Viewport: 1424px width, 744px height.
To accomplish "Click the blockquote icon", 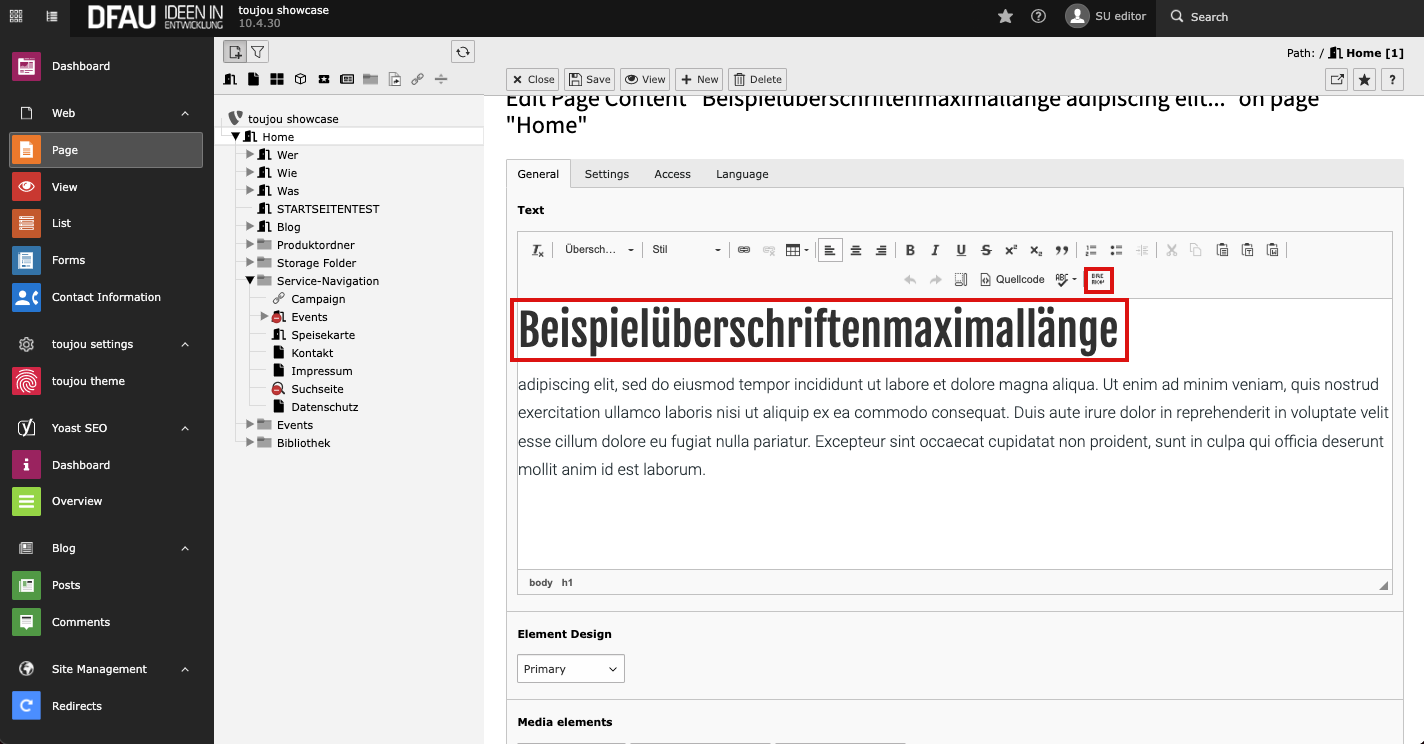I will (1062, 251).
